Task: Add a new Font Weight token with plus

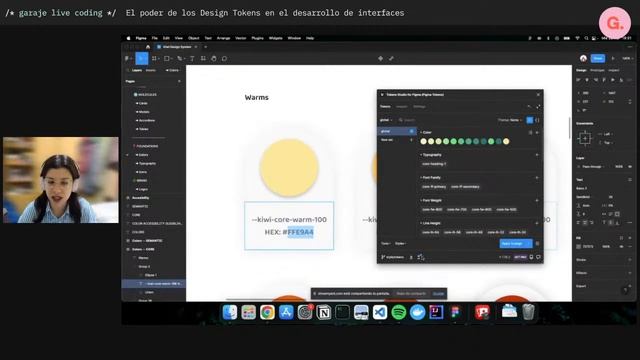Action: (x=537, y=201)
